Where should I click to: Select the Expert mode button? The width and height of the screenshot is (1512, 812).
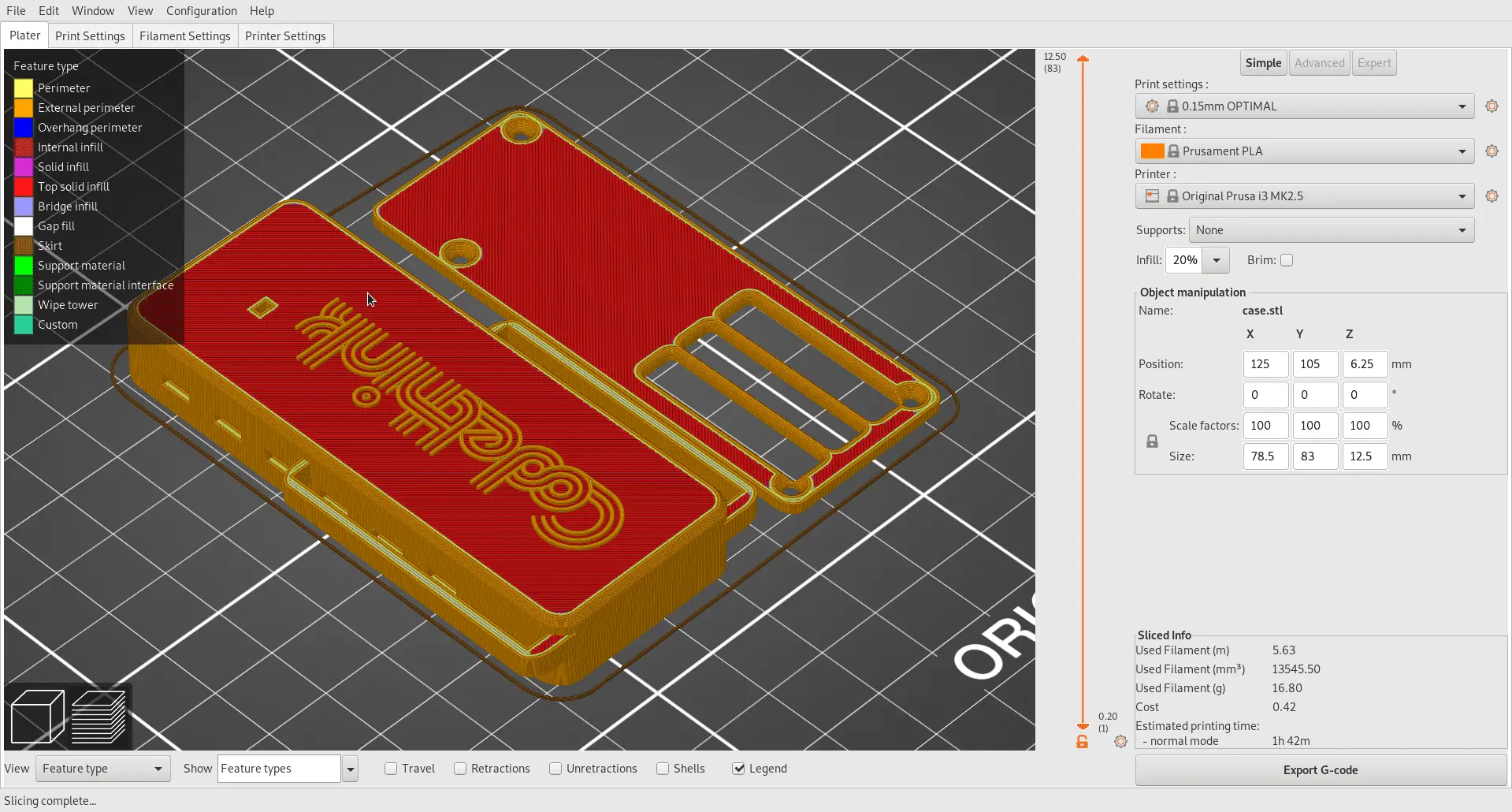tap(1374, 63)
